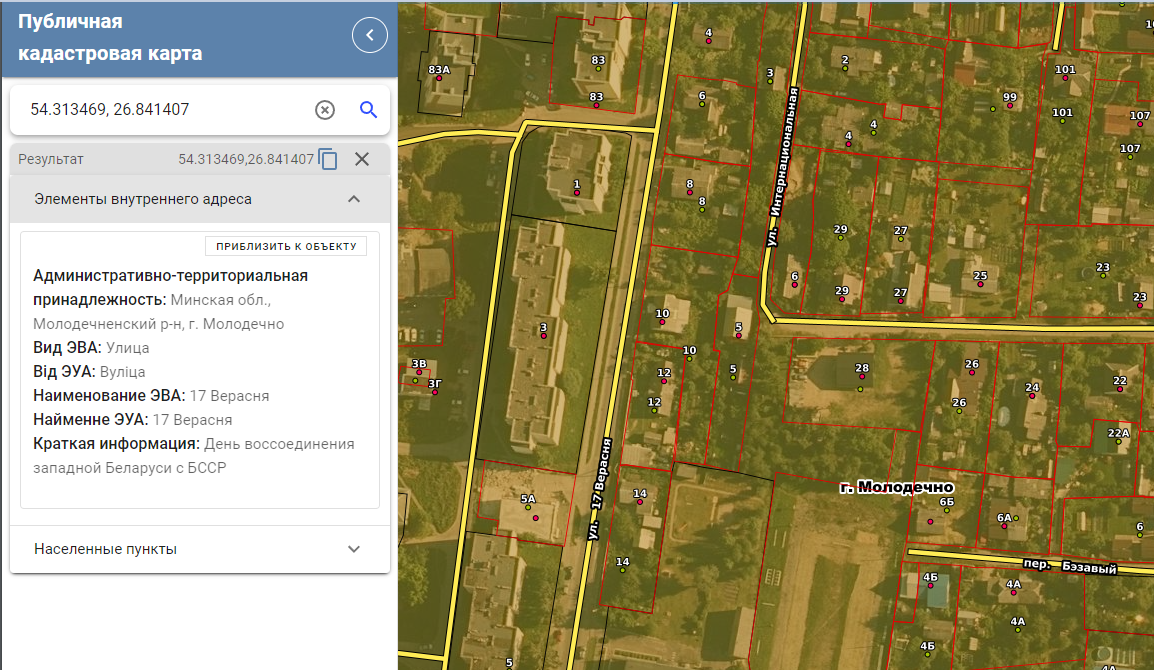Select the 'Результат' label
The image size is (1154, 670).
(x=51, y=159)
